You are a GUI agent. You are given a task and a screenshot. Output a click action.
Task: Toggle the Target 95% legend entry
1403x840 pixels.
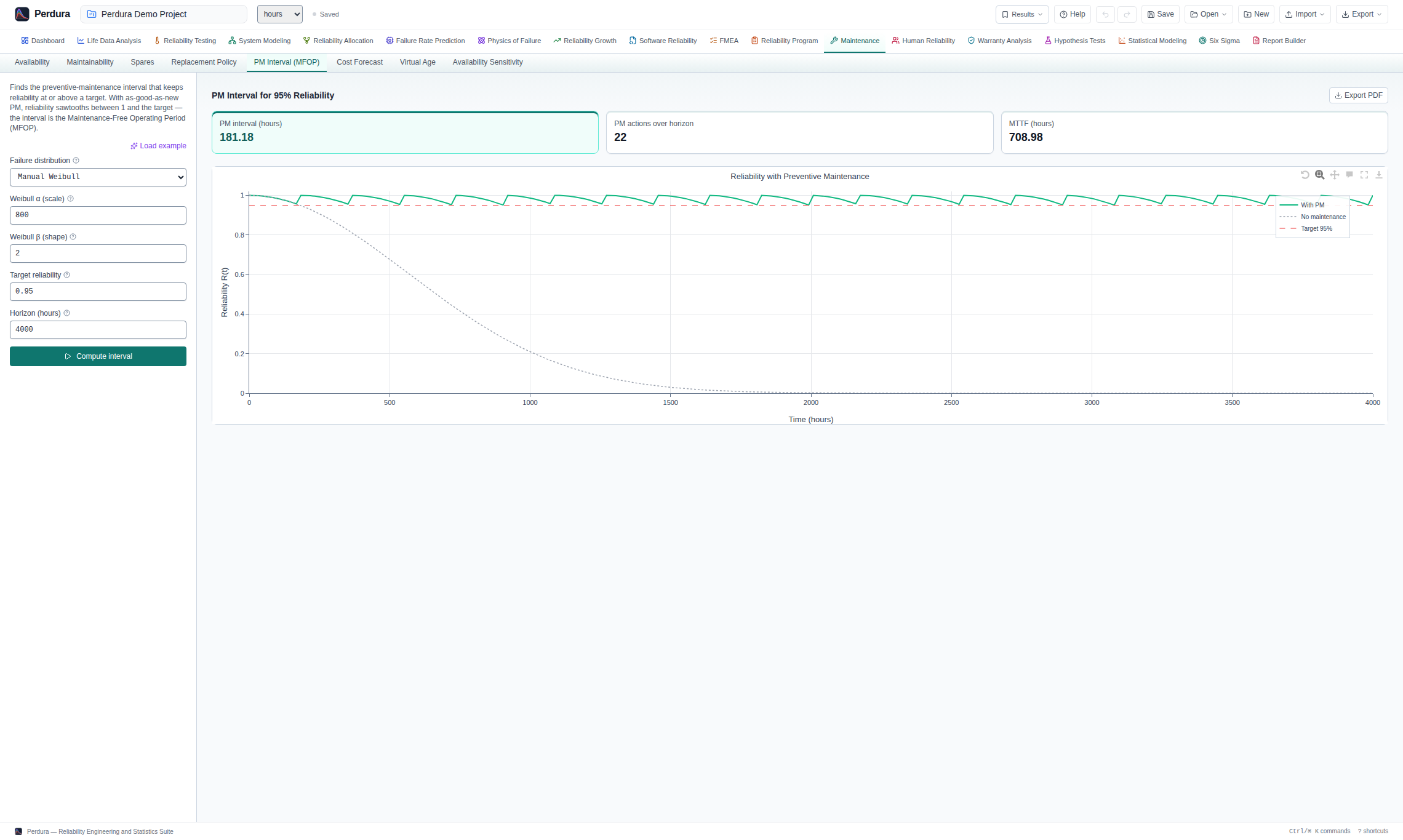pyautogui.click(x=1312, y=228)
